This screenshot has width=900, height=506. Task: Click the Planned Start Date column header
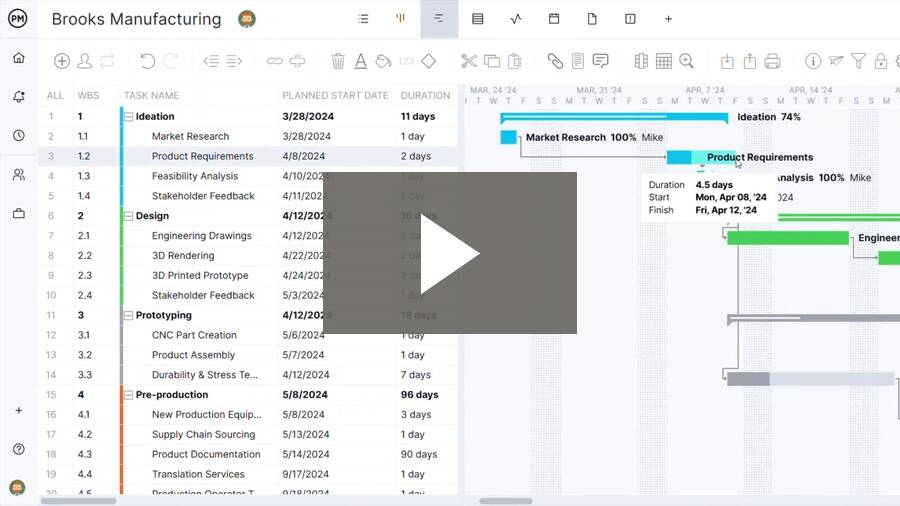pos(335,95)
